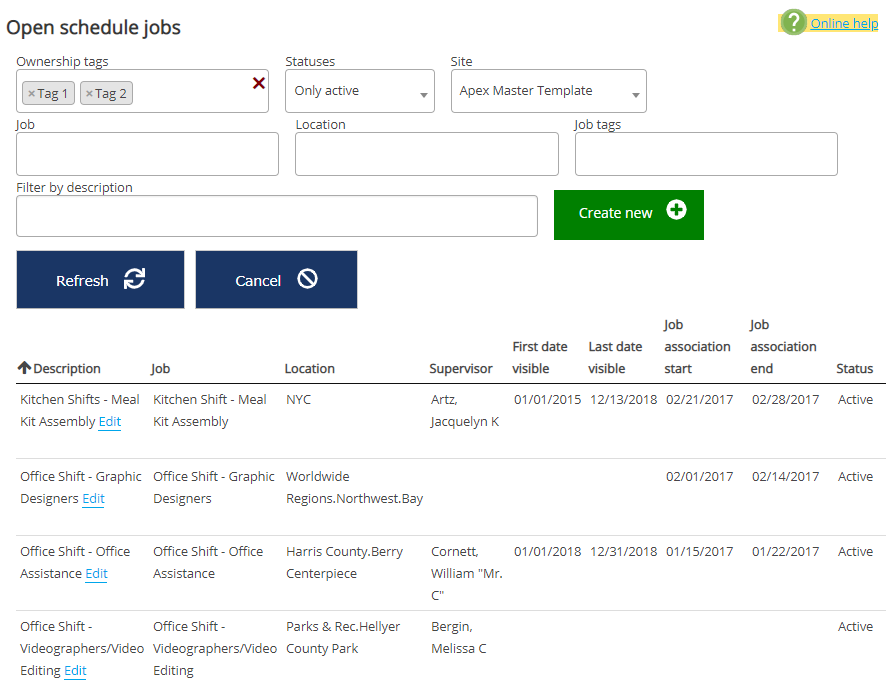The image size is (888, 700).
Task: Sort by Description column arrow
Action: (24, 368)
